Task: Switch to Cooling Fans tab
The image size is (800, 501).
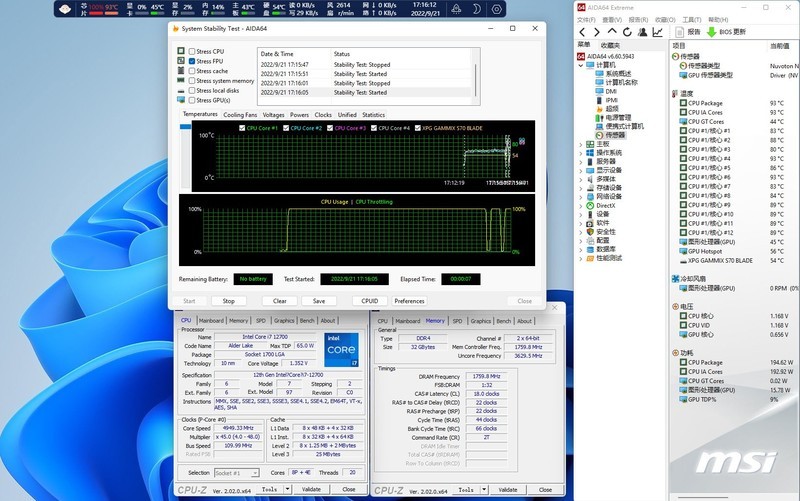Action: point(240,115)
